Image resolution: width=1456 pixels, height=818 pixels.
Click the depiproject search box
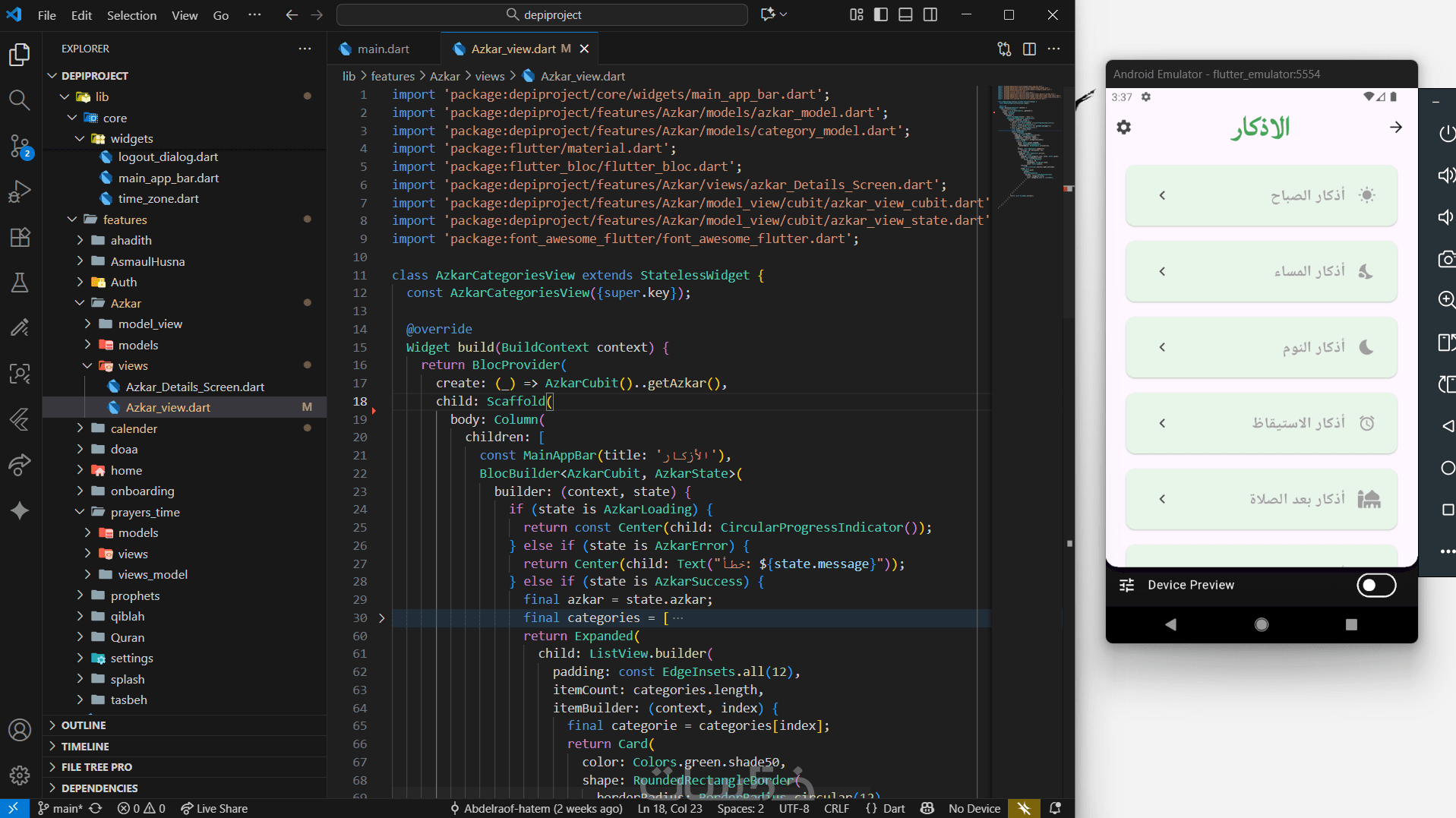pyautogui.click(x=542, y=14)
